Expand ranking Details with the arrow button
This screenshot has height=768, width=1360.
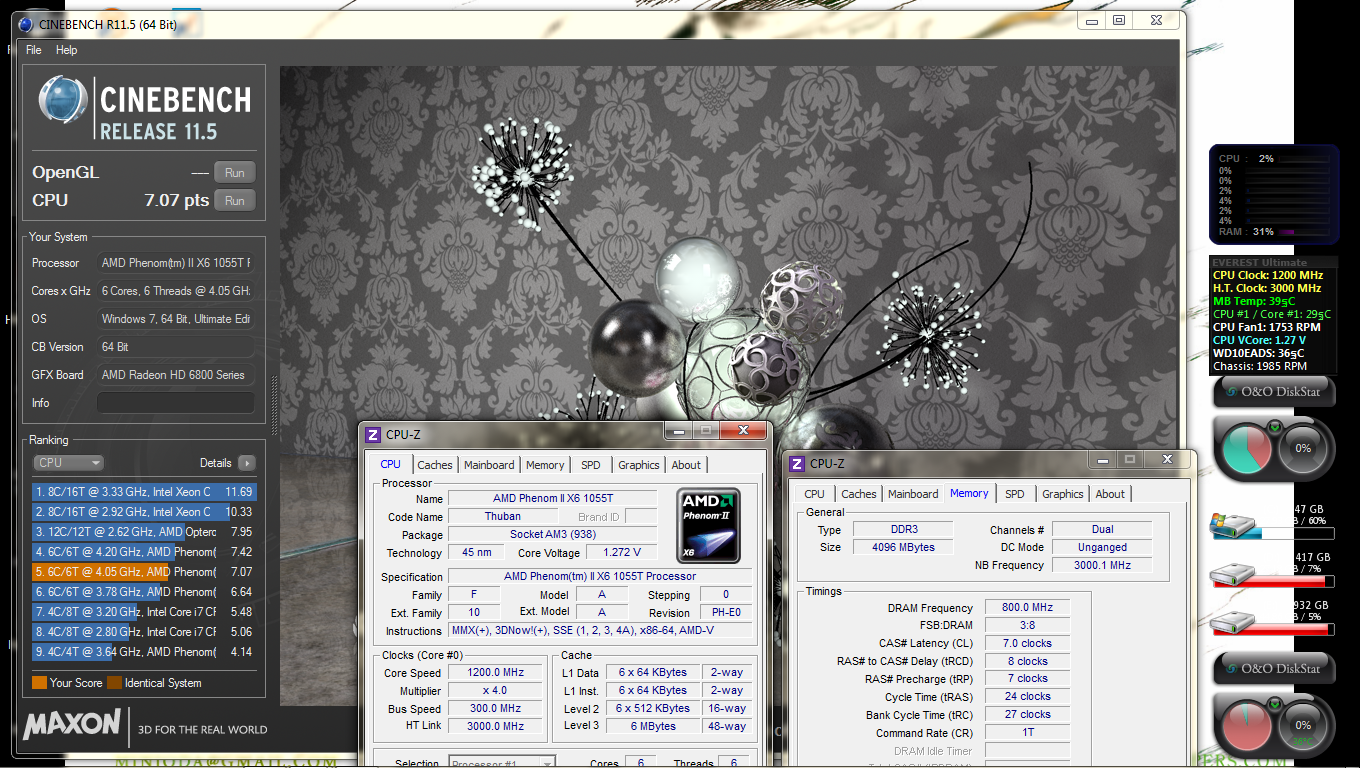[246, 463]
